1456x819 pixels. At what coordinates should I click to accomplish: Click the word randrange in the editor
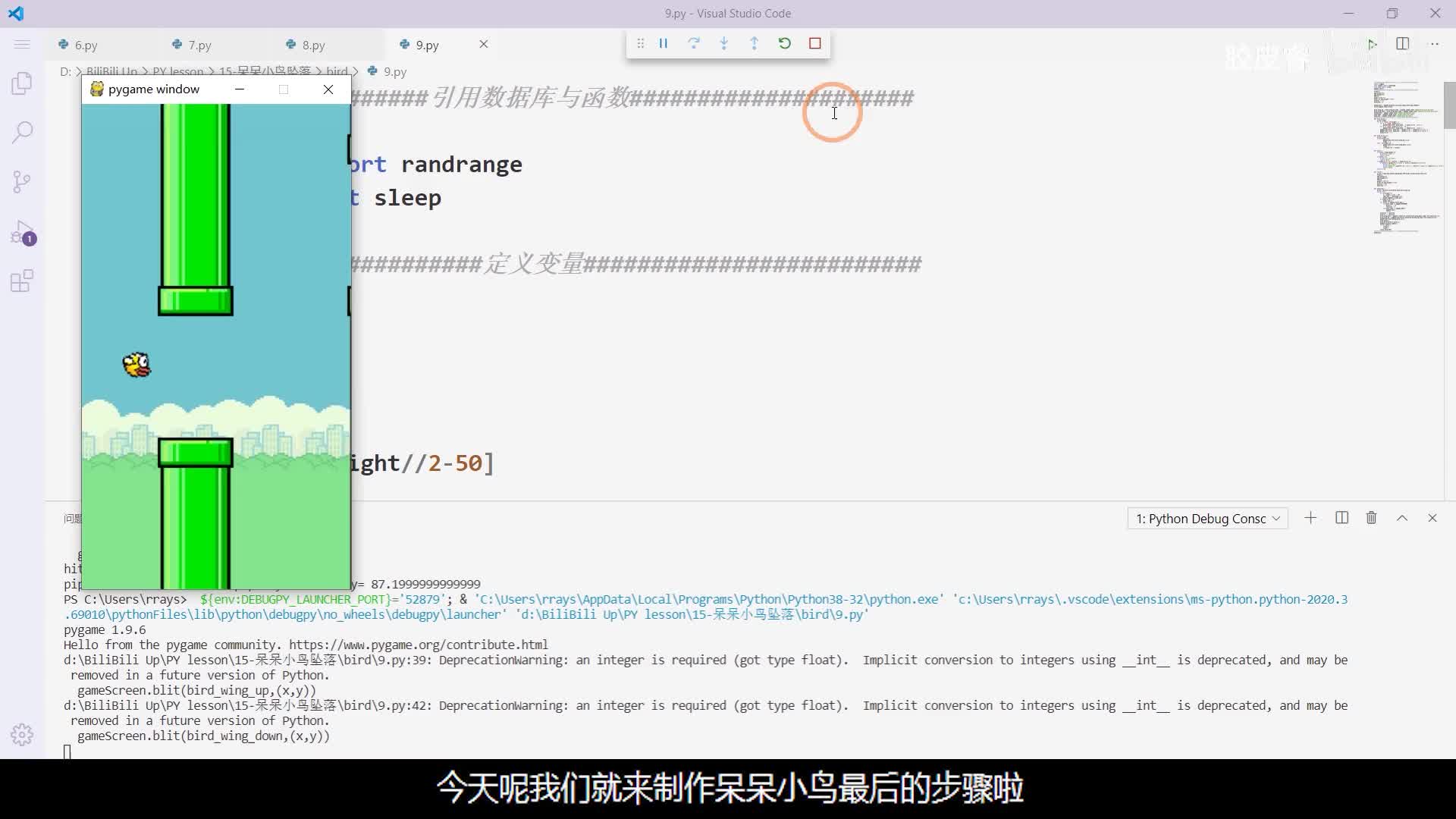click(x=461, y=165)
